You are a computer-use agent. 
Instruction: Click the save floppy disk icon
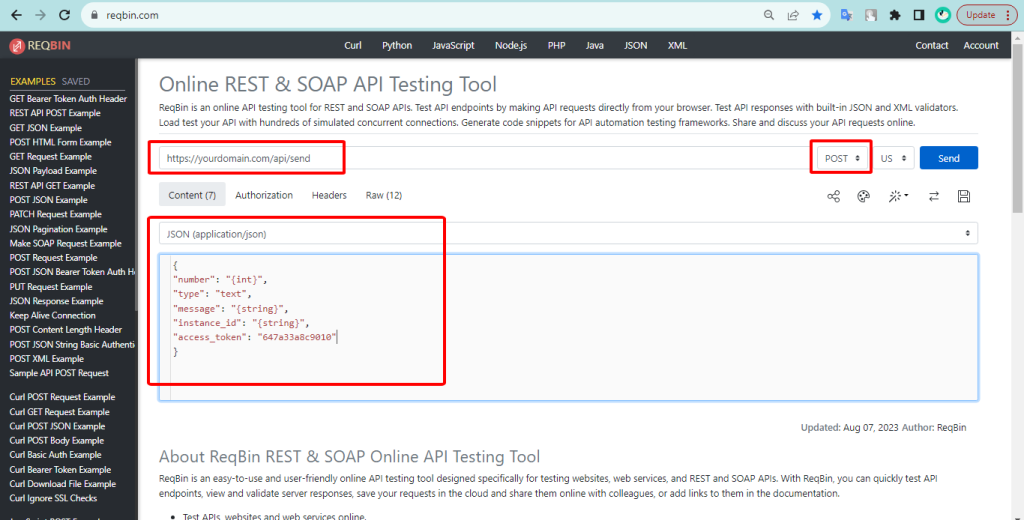pyautogui.click(x=964, y=196)
